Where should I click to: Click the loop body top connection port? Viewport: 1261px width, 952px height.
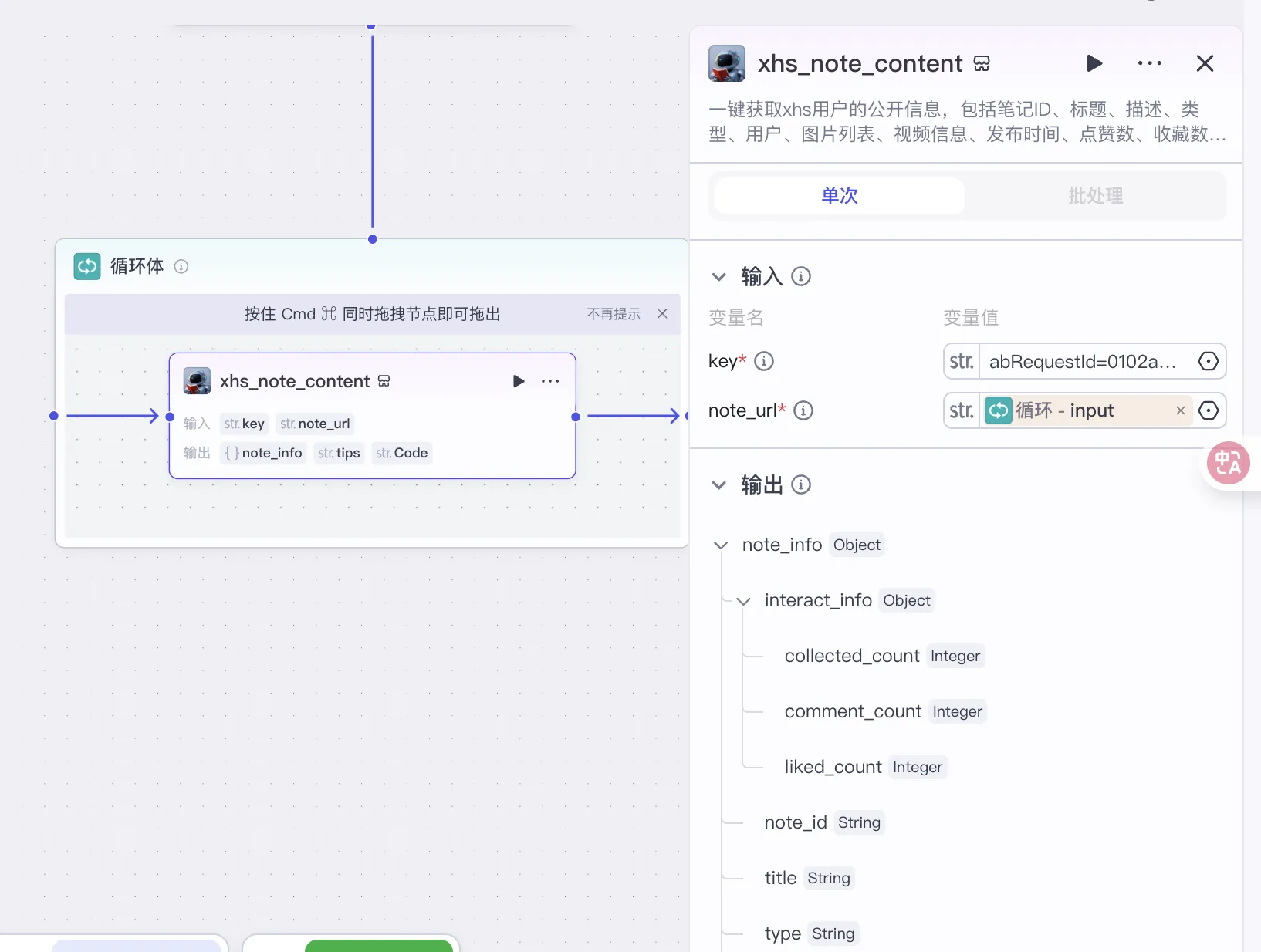[373, 239]
